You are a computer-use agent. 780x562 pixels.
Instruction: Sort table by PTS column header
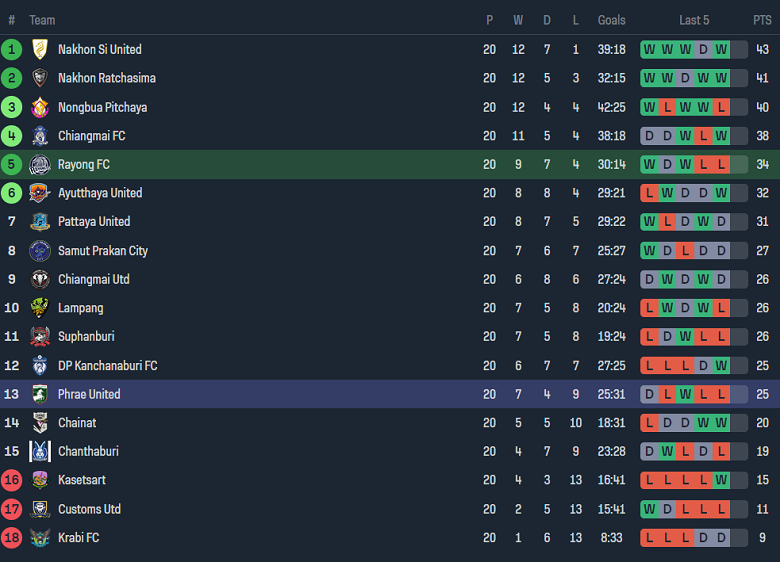(x=762, y=20)
